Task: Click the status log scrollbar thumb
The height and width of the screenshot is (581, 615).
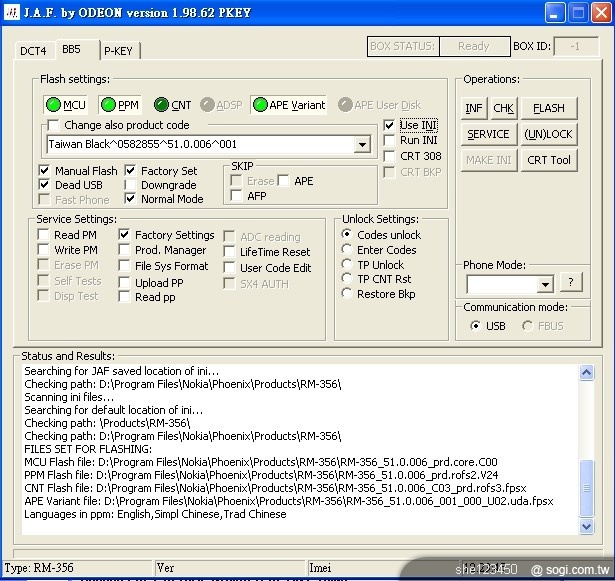Action: click(x=586, y=488)
